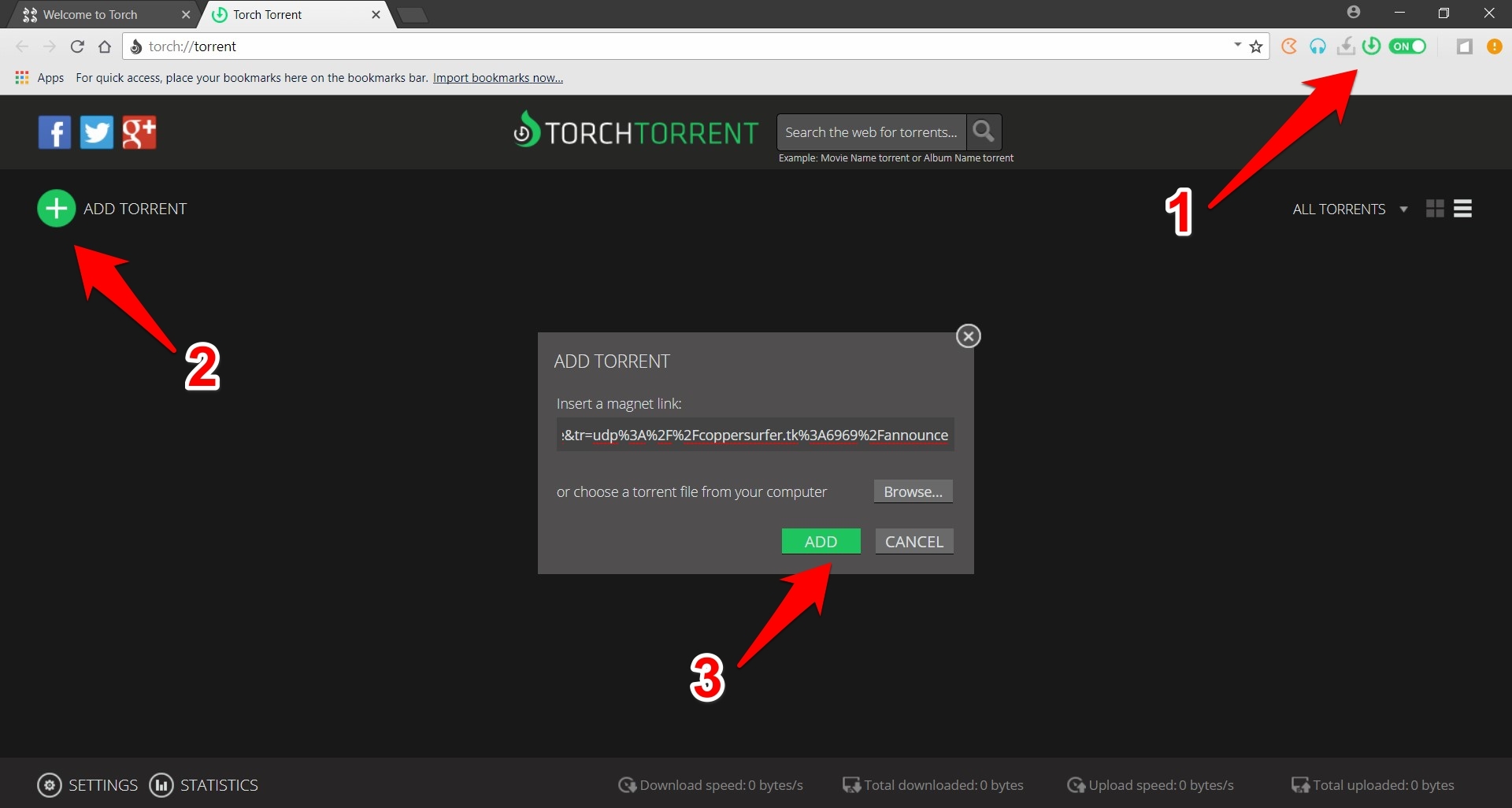Select the Torch Torrent tab
Viewport: 1512px width, 808px height.
[x=295, y=14]
